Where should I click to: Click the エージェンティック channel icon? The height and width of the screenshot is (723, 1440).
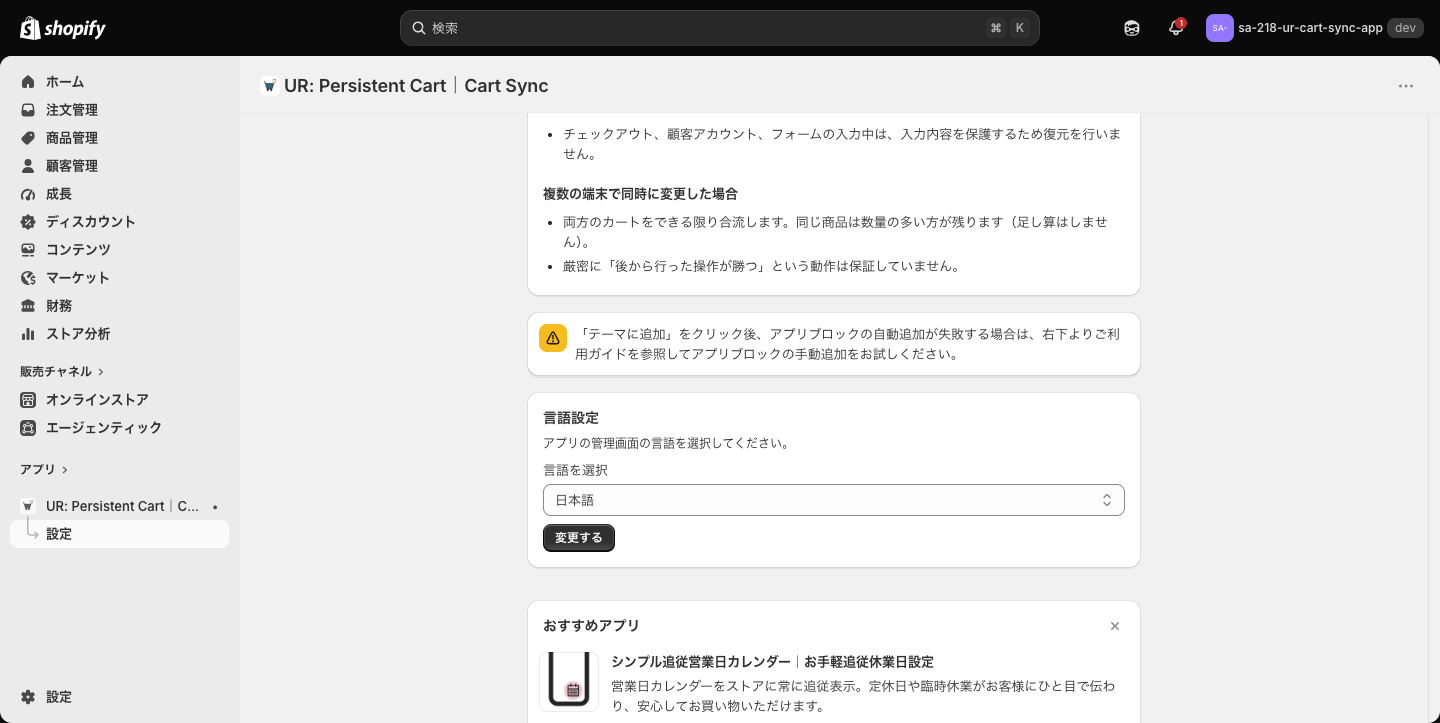tap(28, 428)
